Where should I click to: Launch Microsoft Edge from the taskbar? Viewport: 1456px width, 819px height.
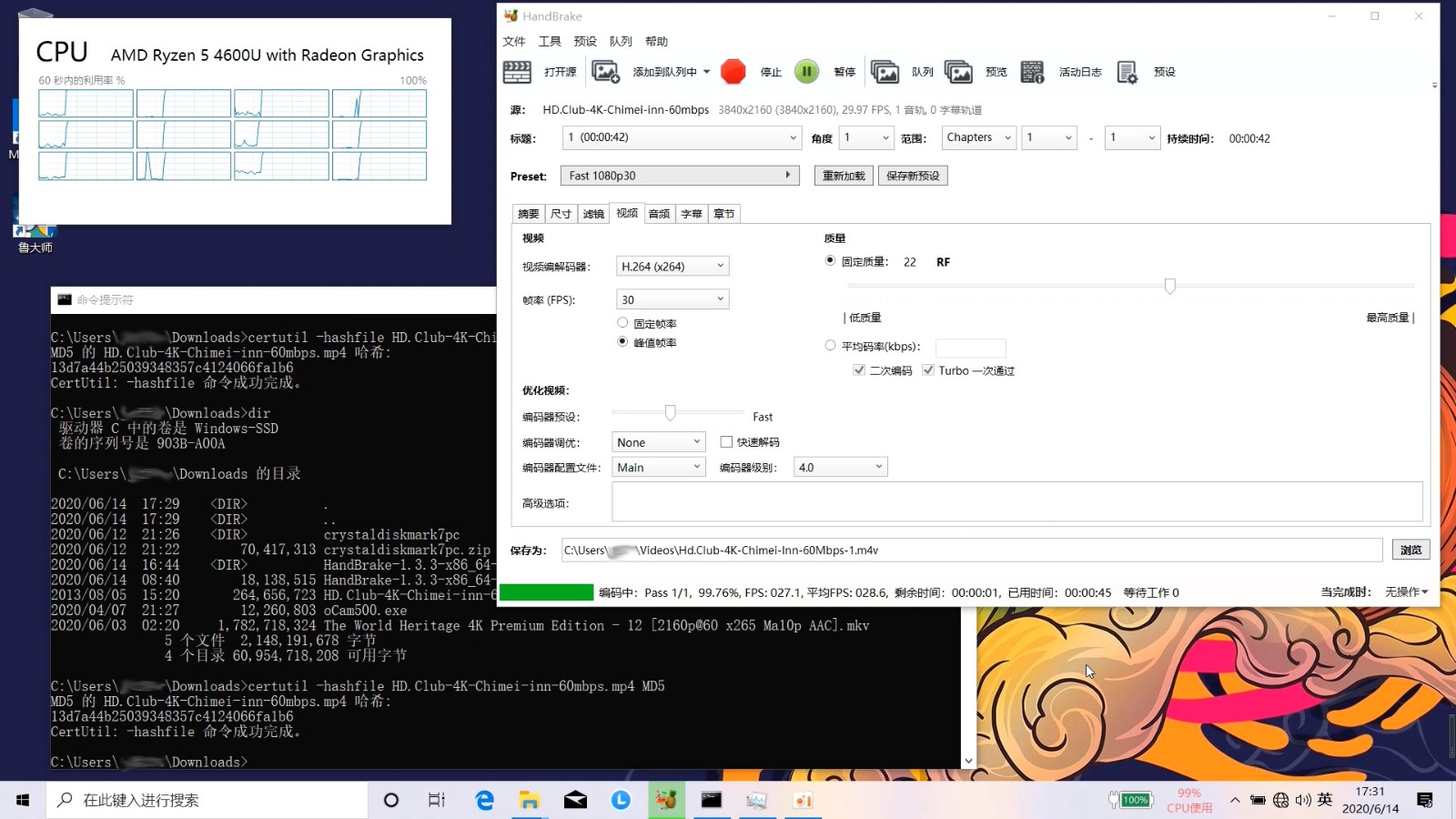coord(484,800)
